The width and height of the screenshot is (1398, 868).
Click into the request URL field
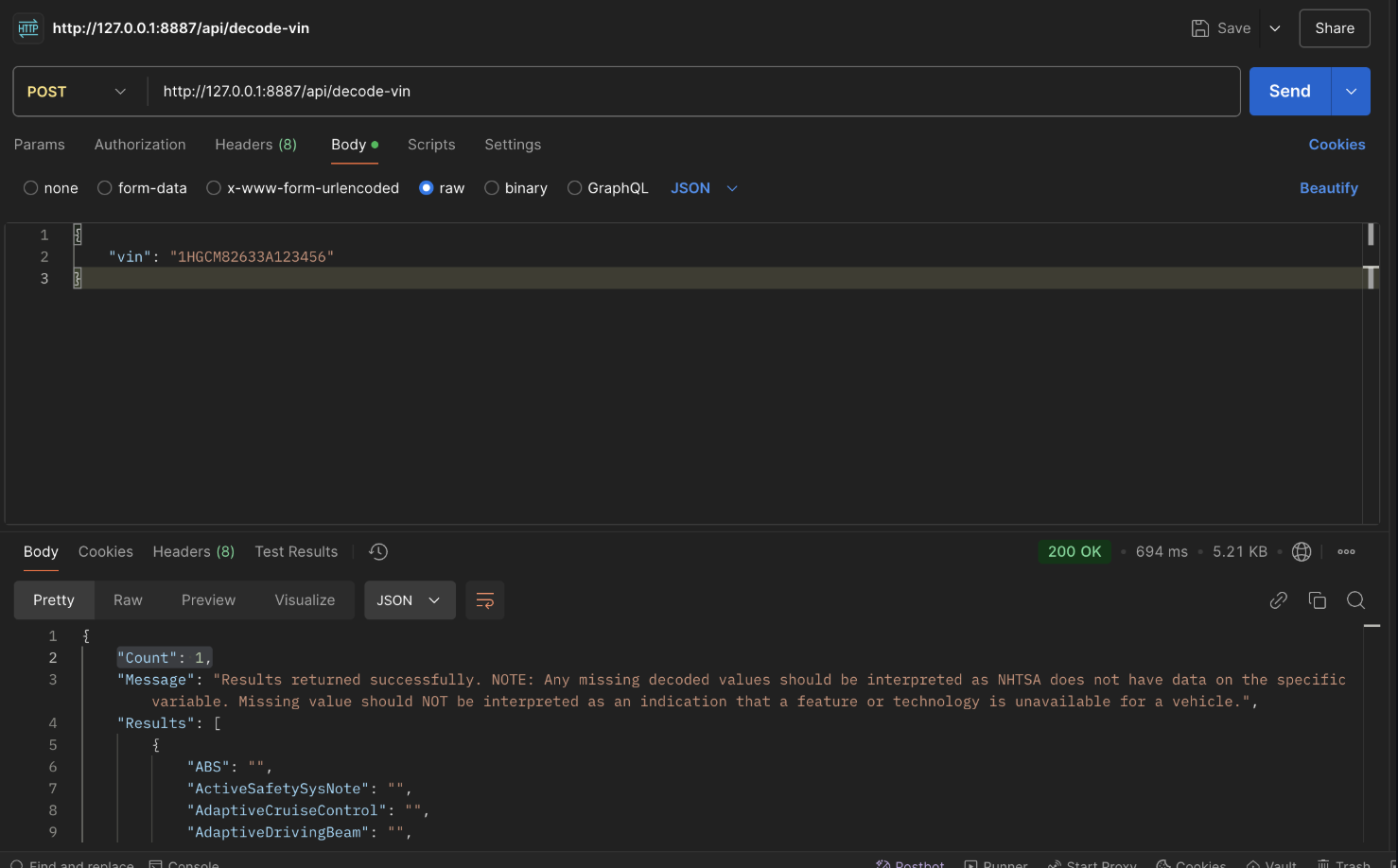click(695, 92)
